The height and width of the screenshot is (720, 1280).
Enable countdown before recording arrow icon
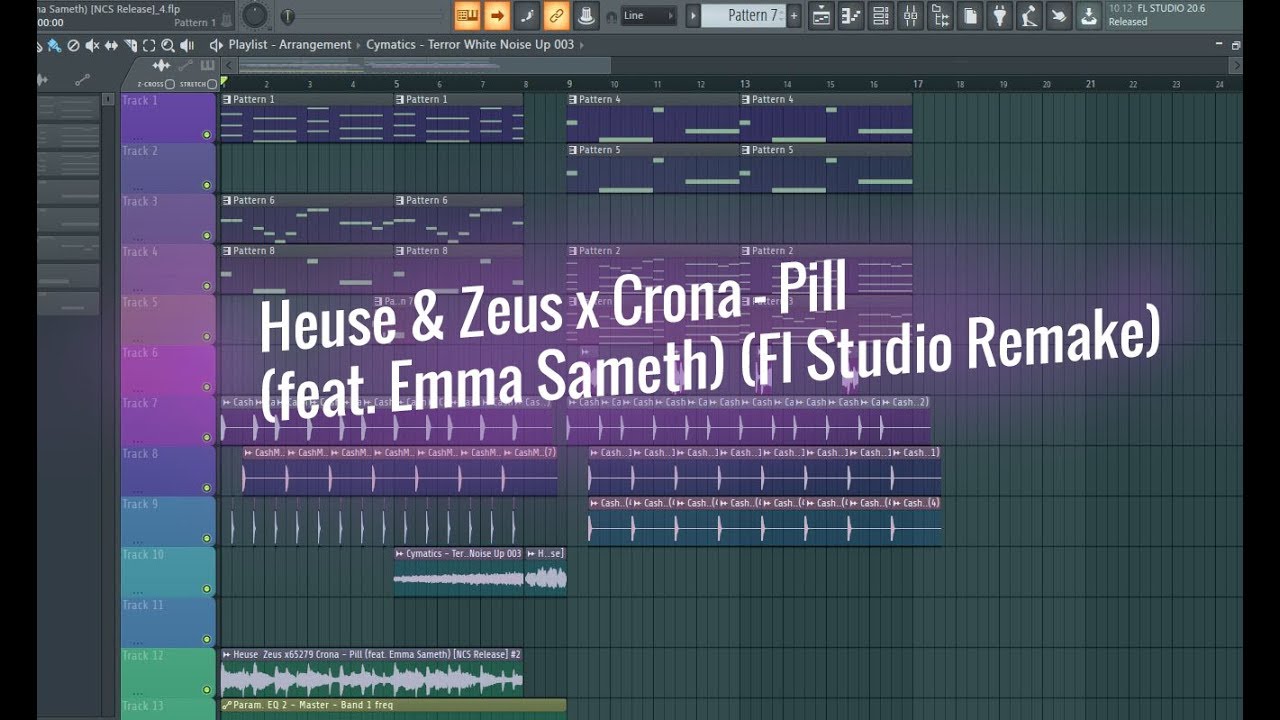[x=497, y=15]
